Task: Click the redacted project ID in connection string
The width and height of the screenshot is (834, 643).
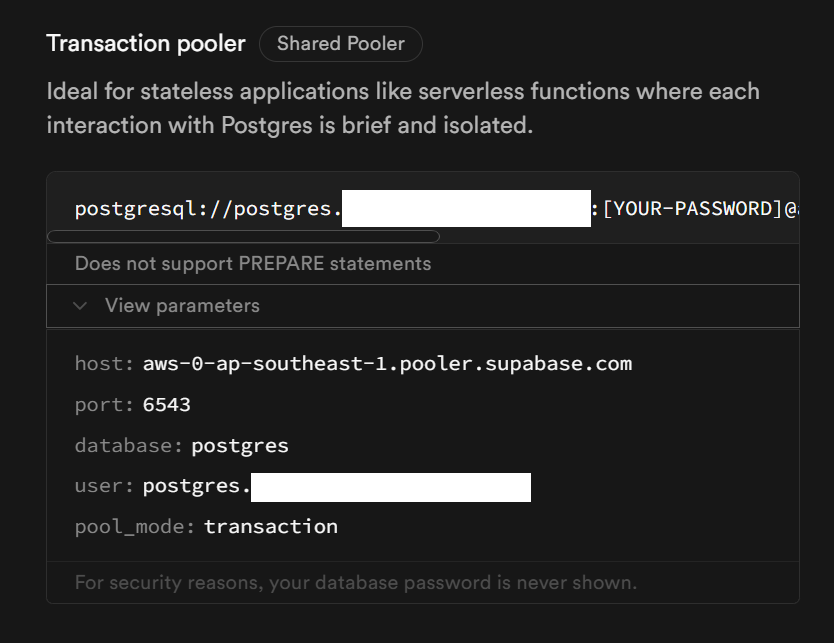Action: click(466, 208)
